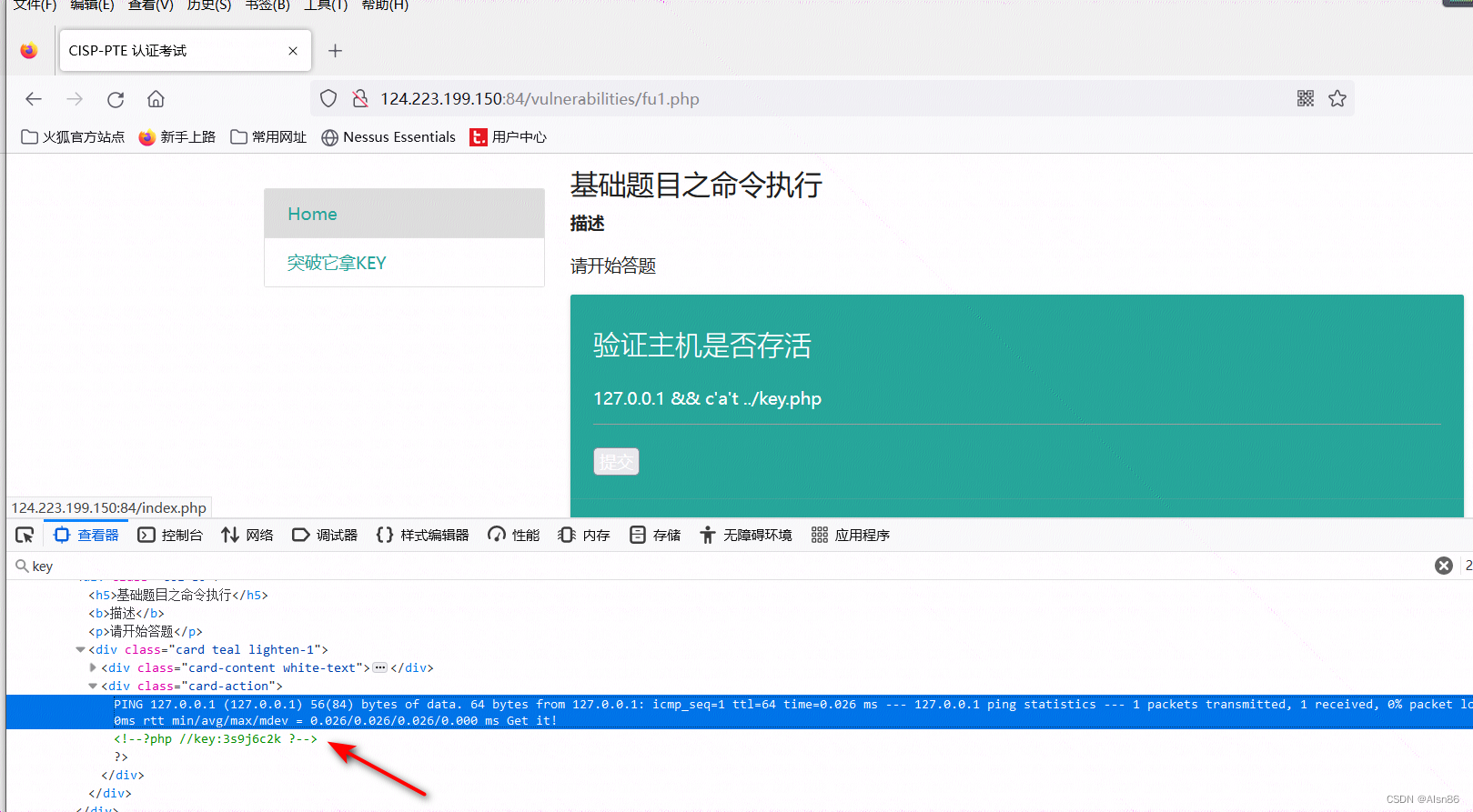The image size is (1473, 812).
Task: Click the QR code icon in address bar
Action: pos(1306,98)
